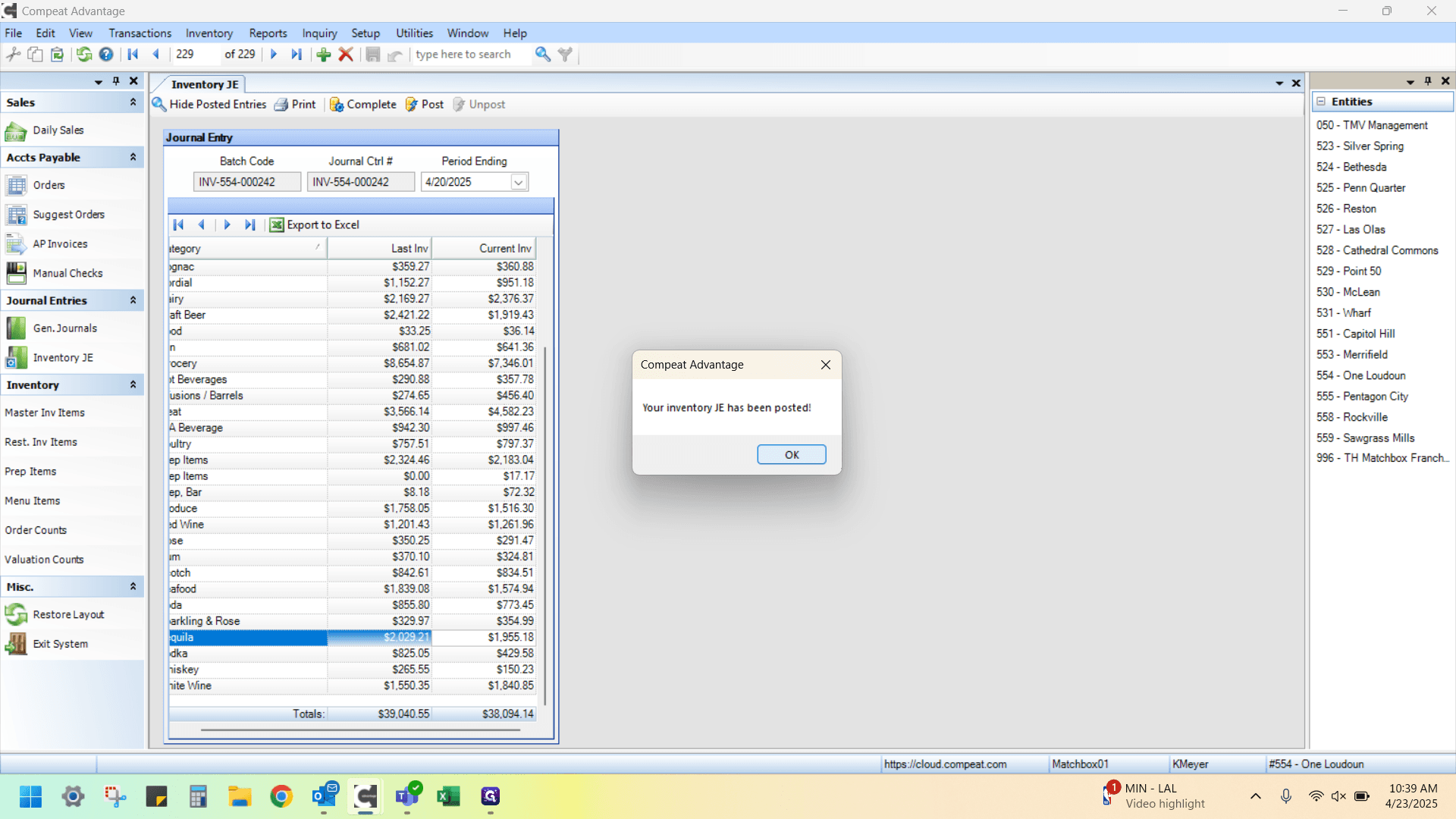Open the Inquiry menu
The width and height of the screenshot is (1456, 819).
[x=319, y=33]
